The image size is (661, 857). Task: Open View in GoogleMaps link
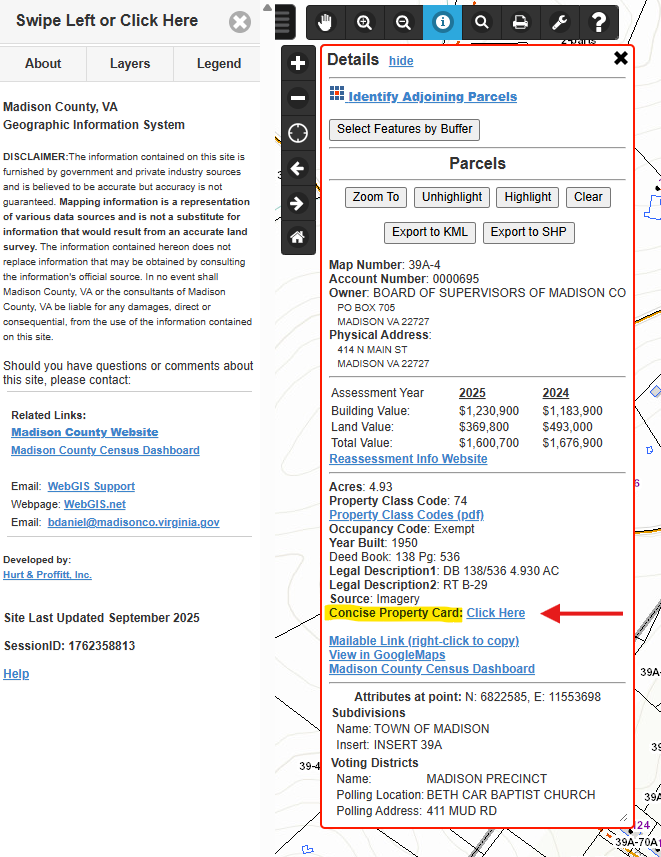[x=387, y=655]
